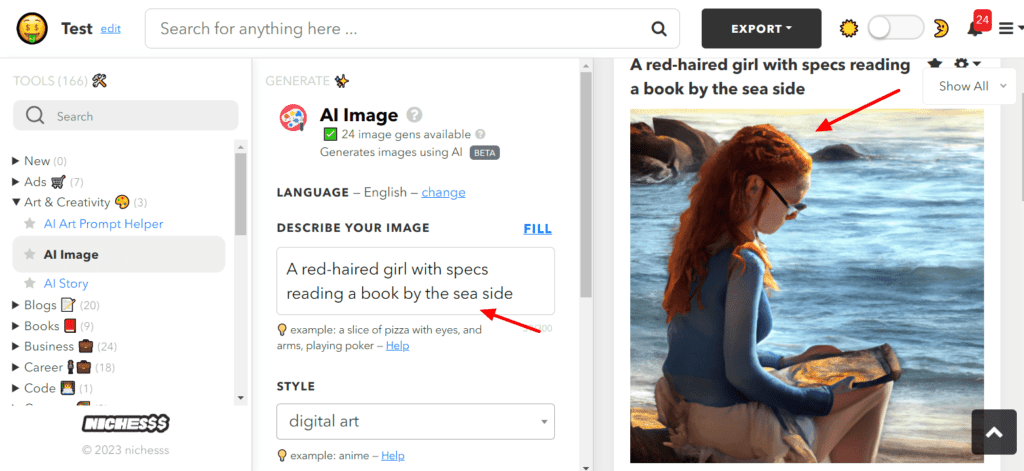Click the Help link under image description example
Screen dimensions: 1024x471
[397, 346]
